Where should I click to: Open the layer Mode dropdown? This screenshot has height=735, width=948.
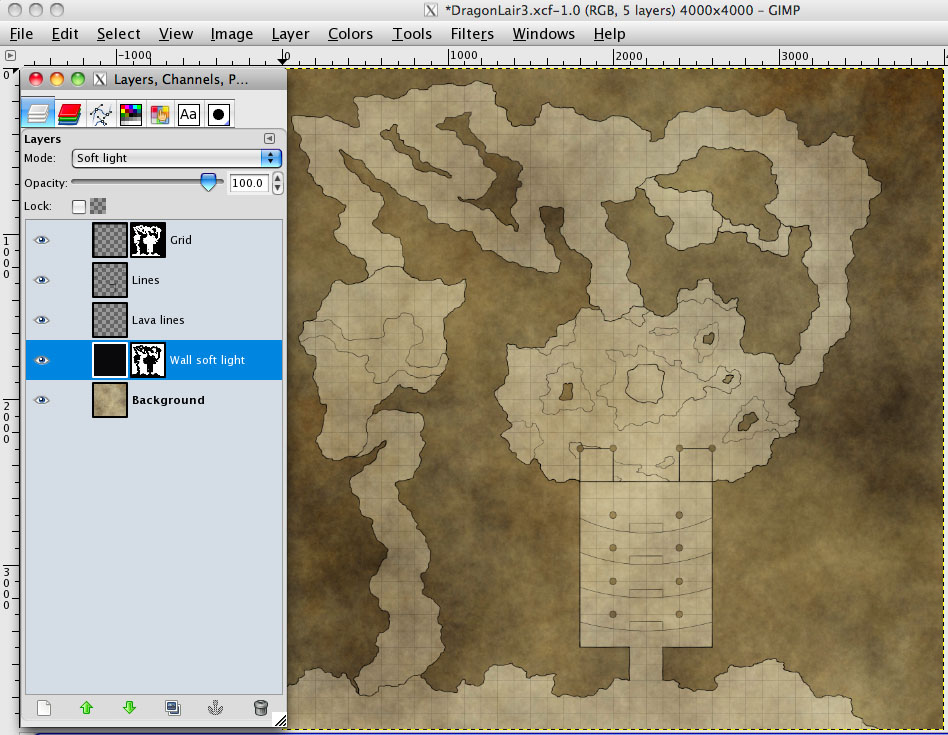pyautogui.click(x=176, y=158)
